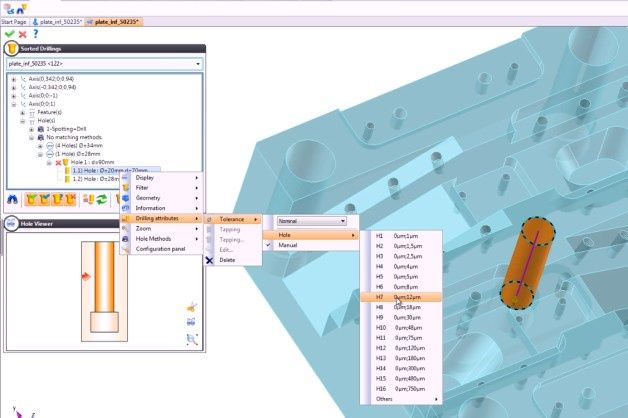Click the red arrow marker in Hole Viewer
This screenshot has width=628, height=418.
[x=86, y=277]
